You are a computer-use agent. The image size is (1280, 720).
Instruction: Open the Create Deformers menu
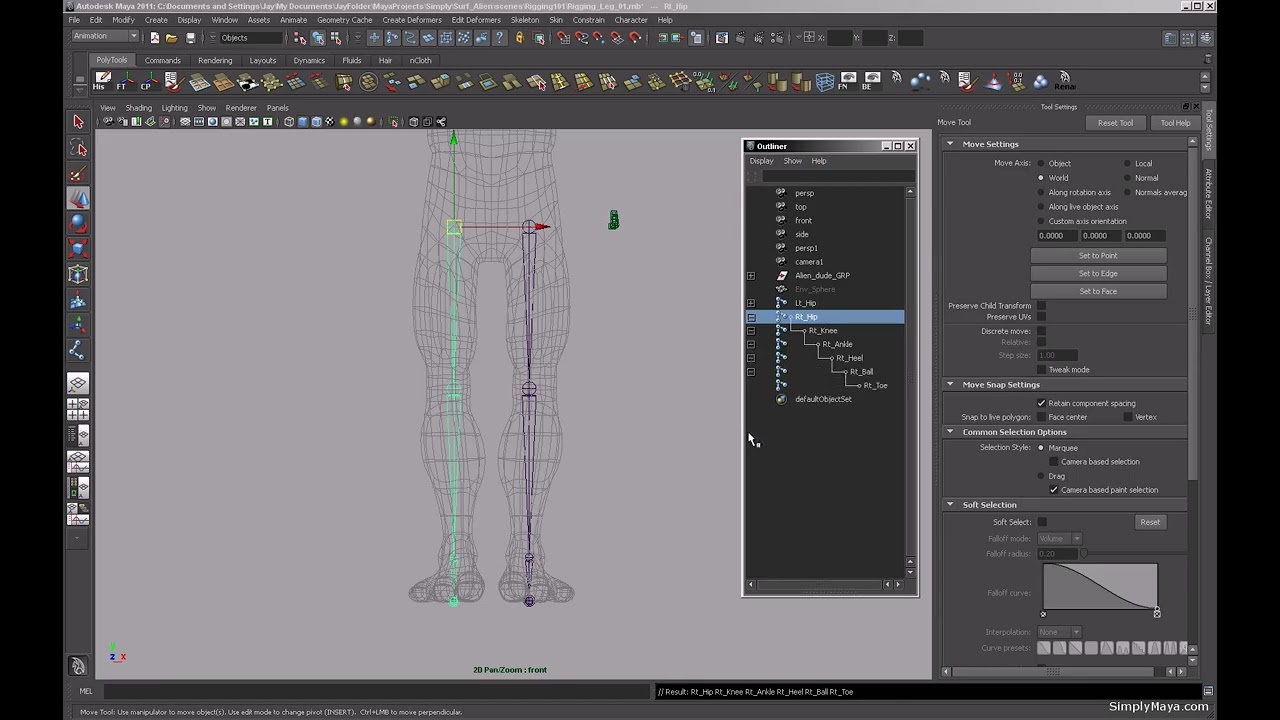pyautogui.click(x=411, y=20)
